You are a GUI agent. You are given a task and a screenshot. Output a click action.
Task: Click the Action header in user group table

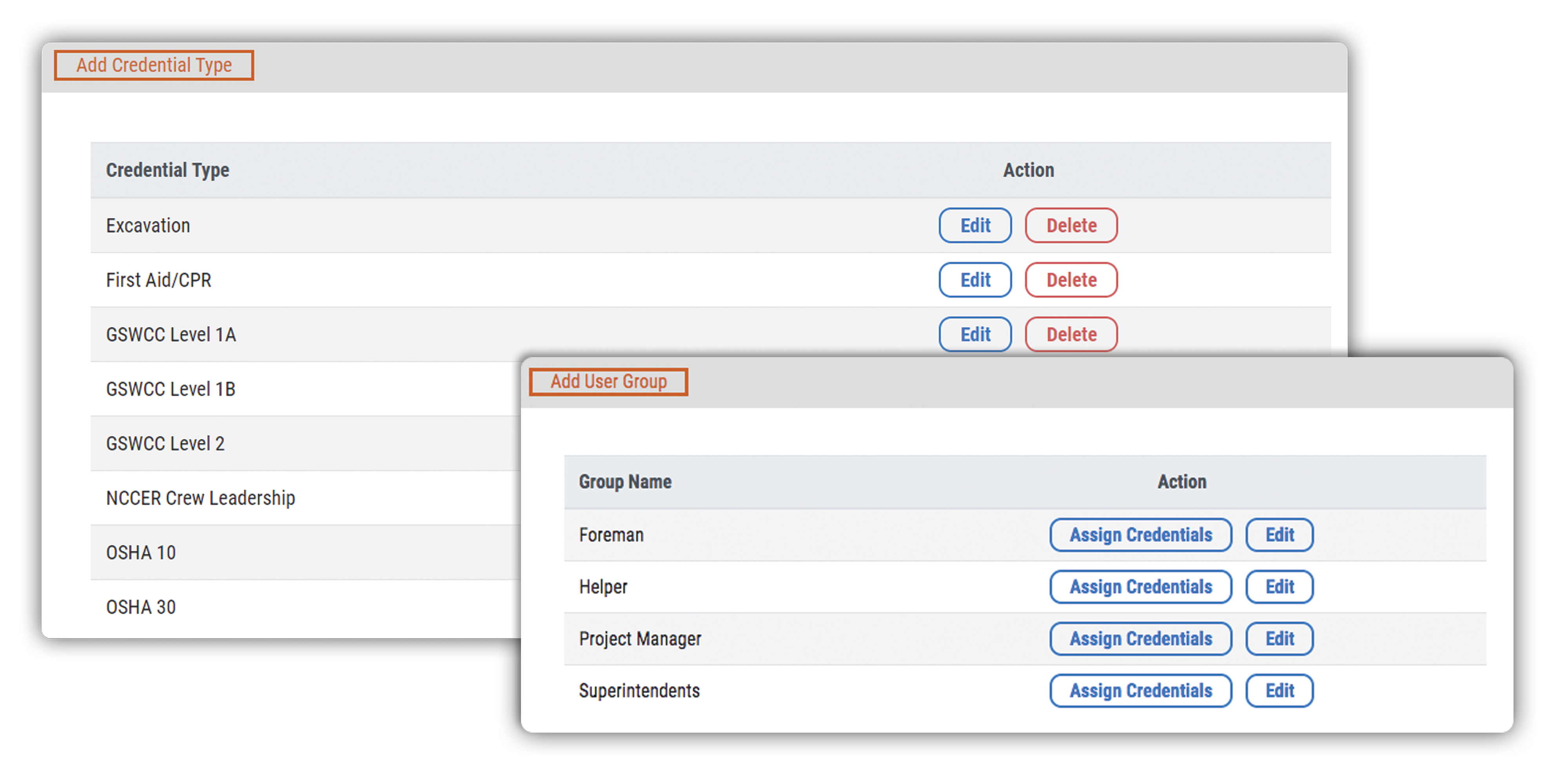[x=1181, y=482]
